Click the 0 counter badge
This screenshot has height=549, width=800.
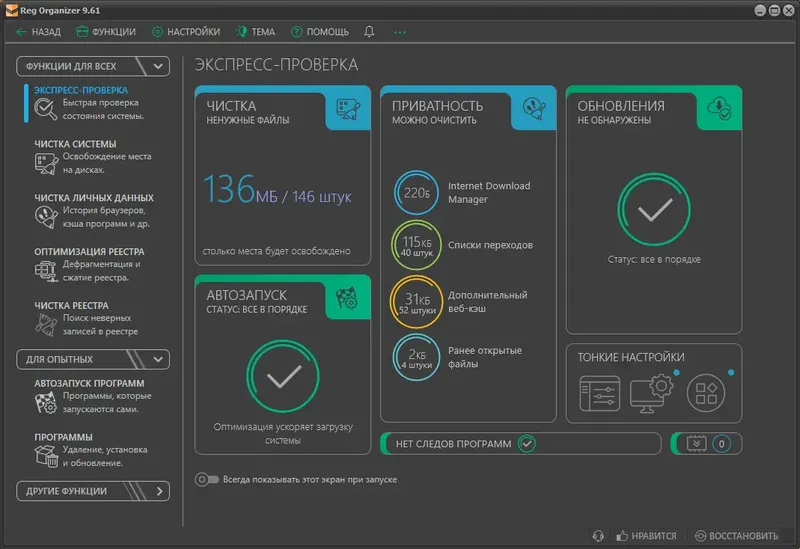coord(721,444)
